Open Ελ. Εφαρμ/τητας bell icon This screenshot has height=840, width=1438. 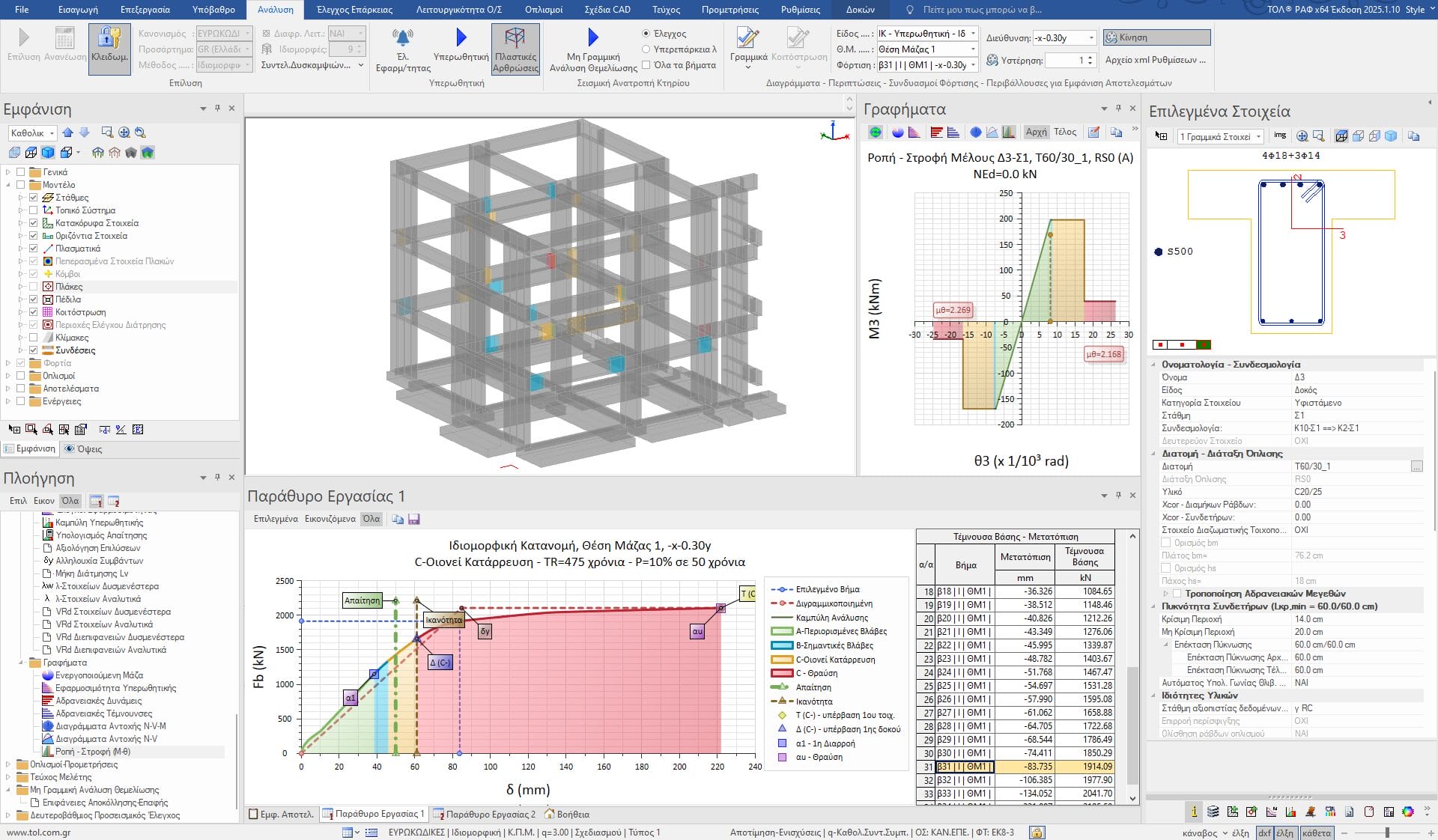pyautogui.click(x=402, y=37)
